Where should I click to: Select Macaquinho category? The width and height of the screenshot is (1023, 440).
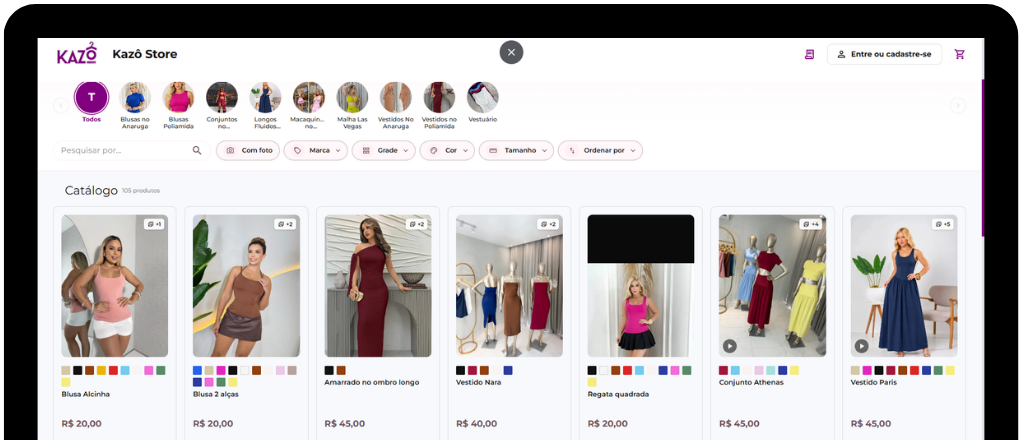(x=309, y=106)
